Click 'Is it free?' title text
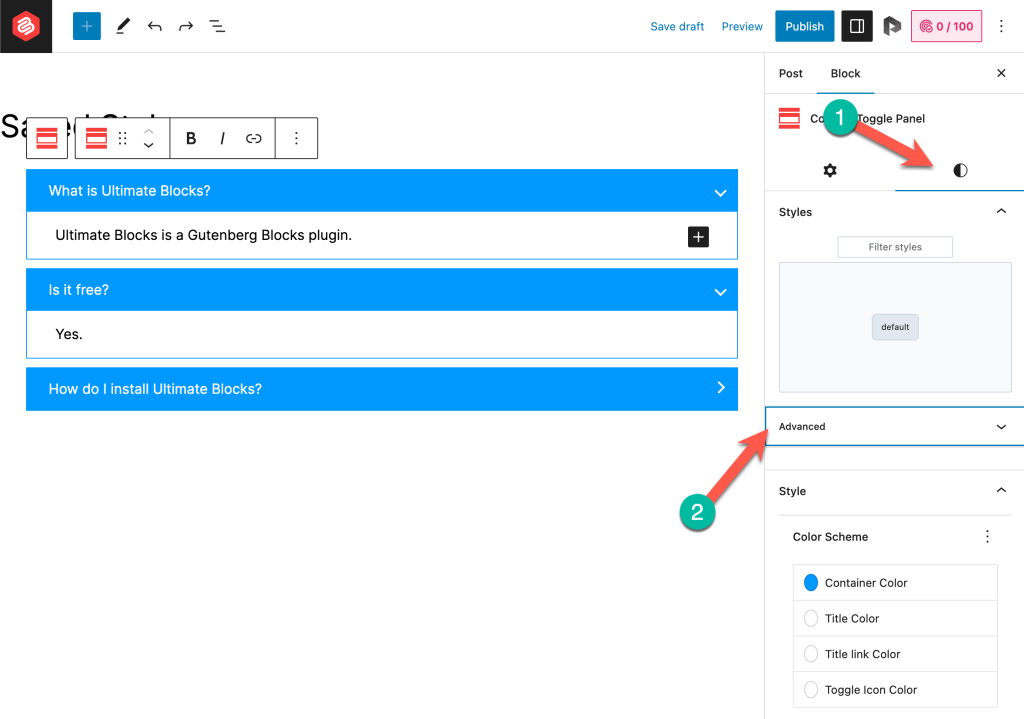Viewport: 1024px width, 719px height. pos(78,290)
